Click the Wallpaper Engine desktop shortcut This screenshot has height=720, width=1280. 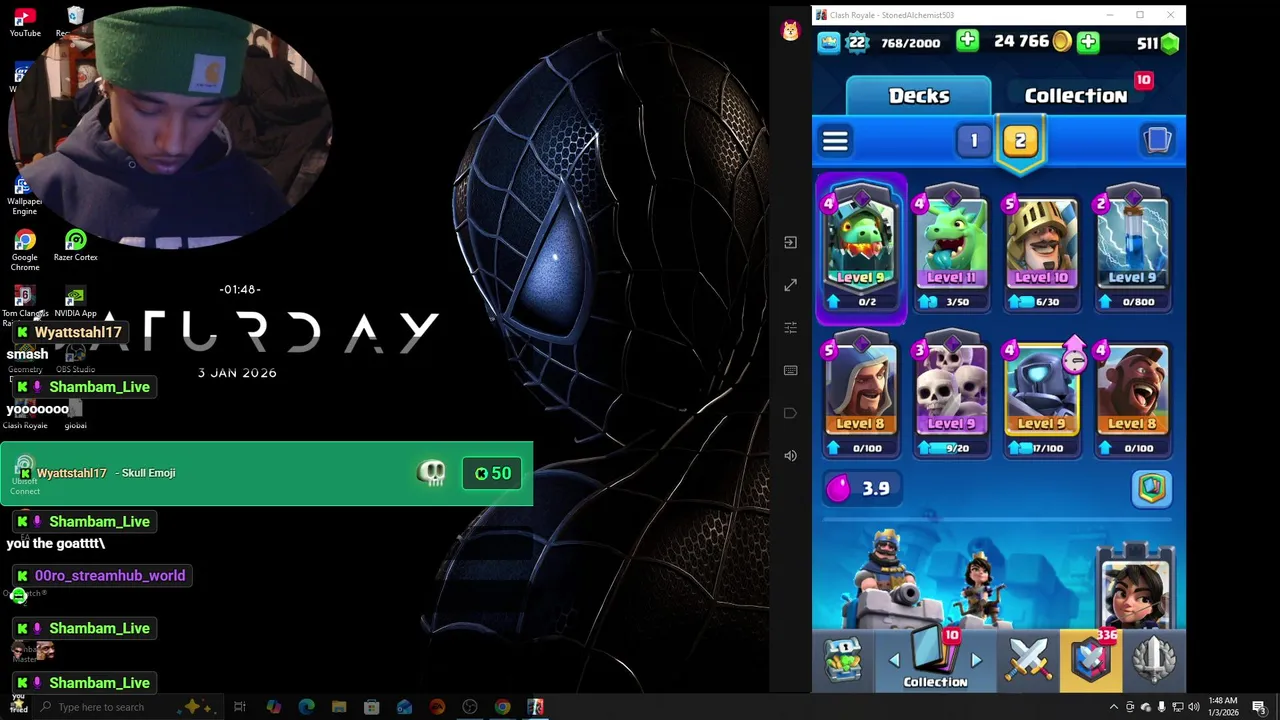25,197
